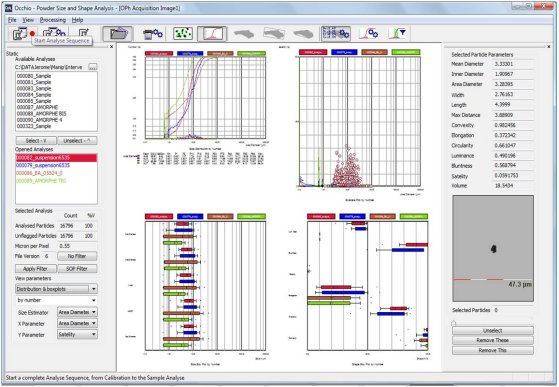This screenshot has height=387, width=559.
Task: Open the Y Parameter Satelity dropdown
Action: 77,335
